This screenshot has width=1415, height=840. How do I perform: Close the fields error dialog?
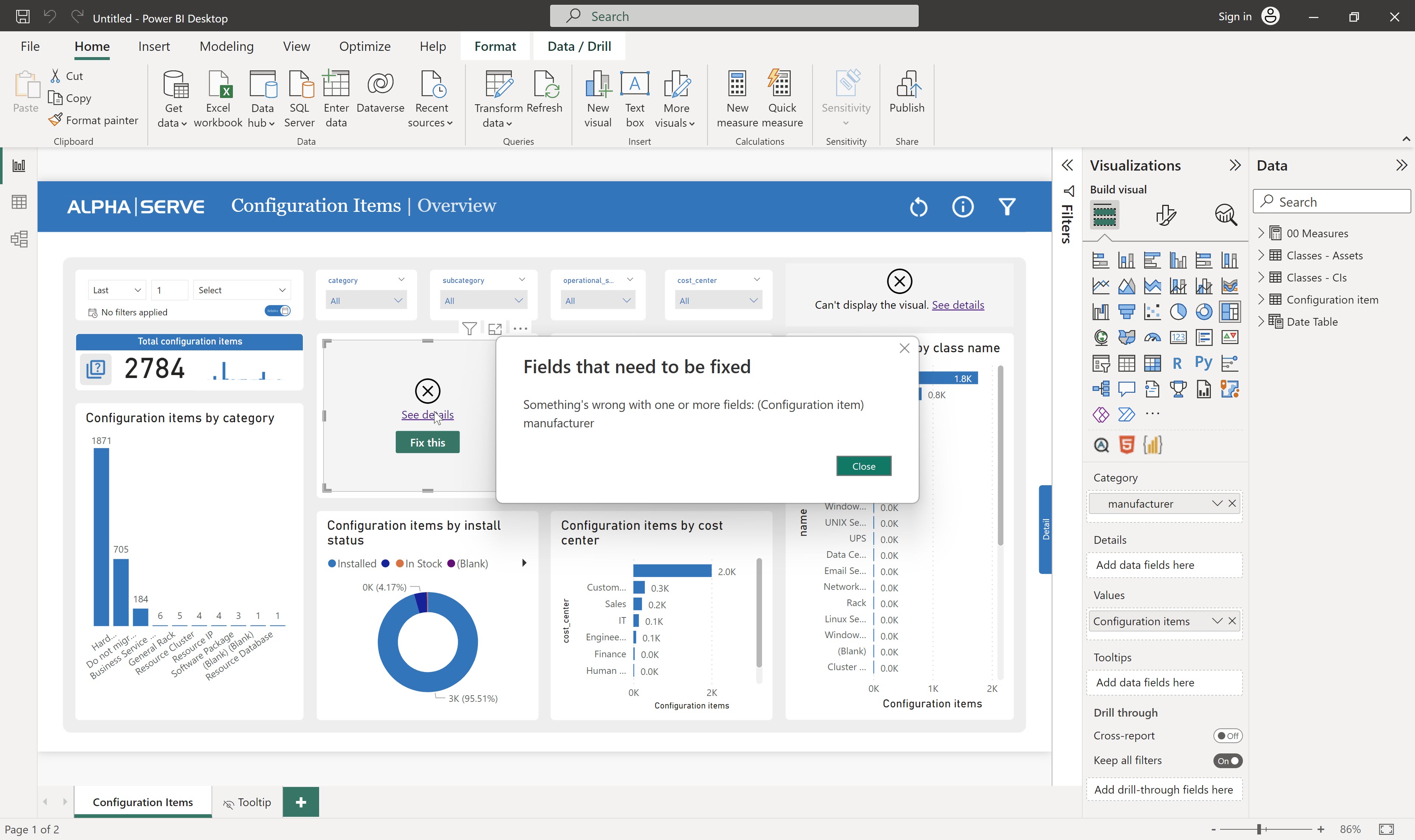pos(863,466)
